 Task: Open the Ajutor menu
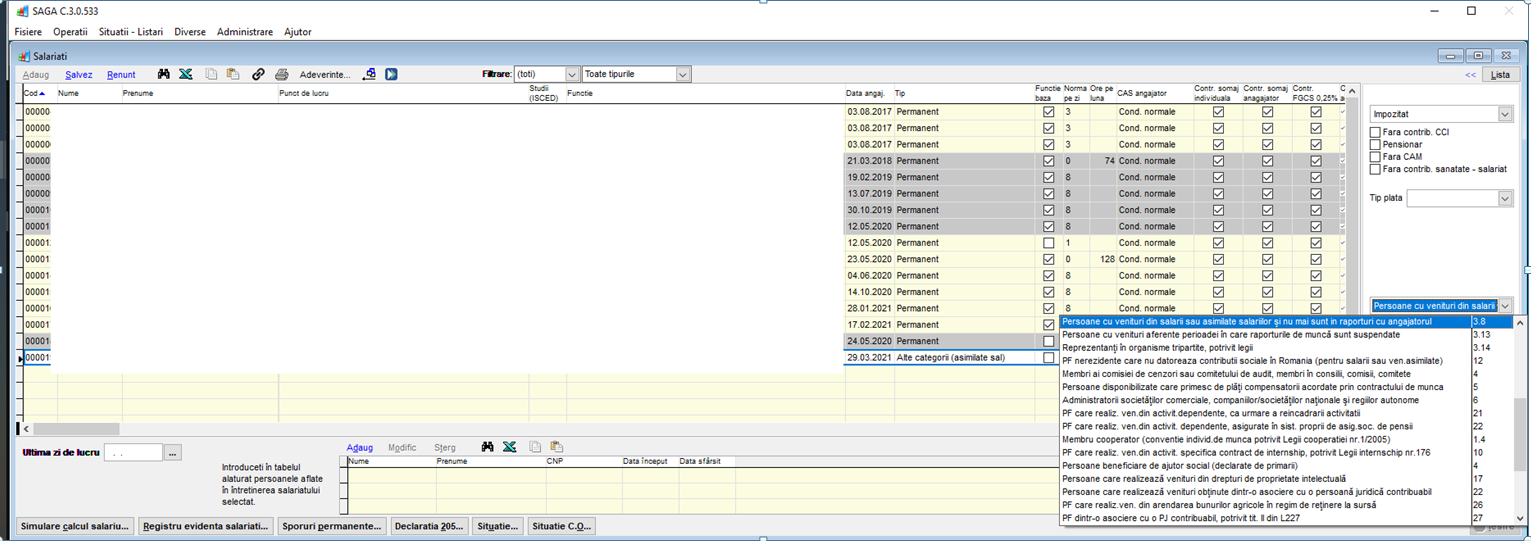tap(298, 32)
